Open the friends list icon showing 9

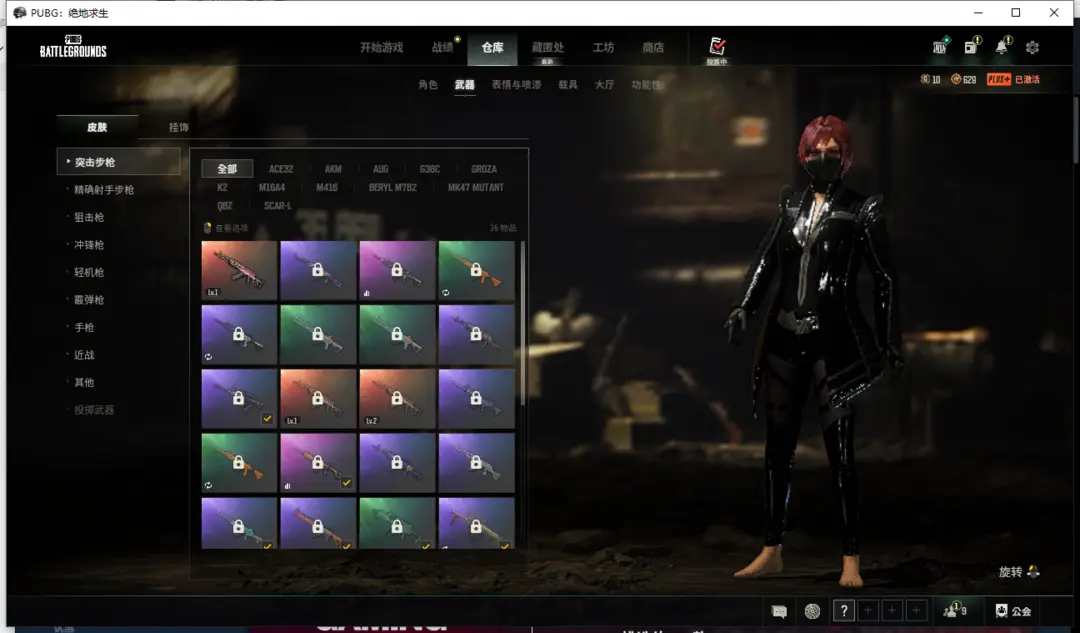coord(955,610)
